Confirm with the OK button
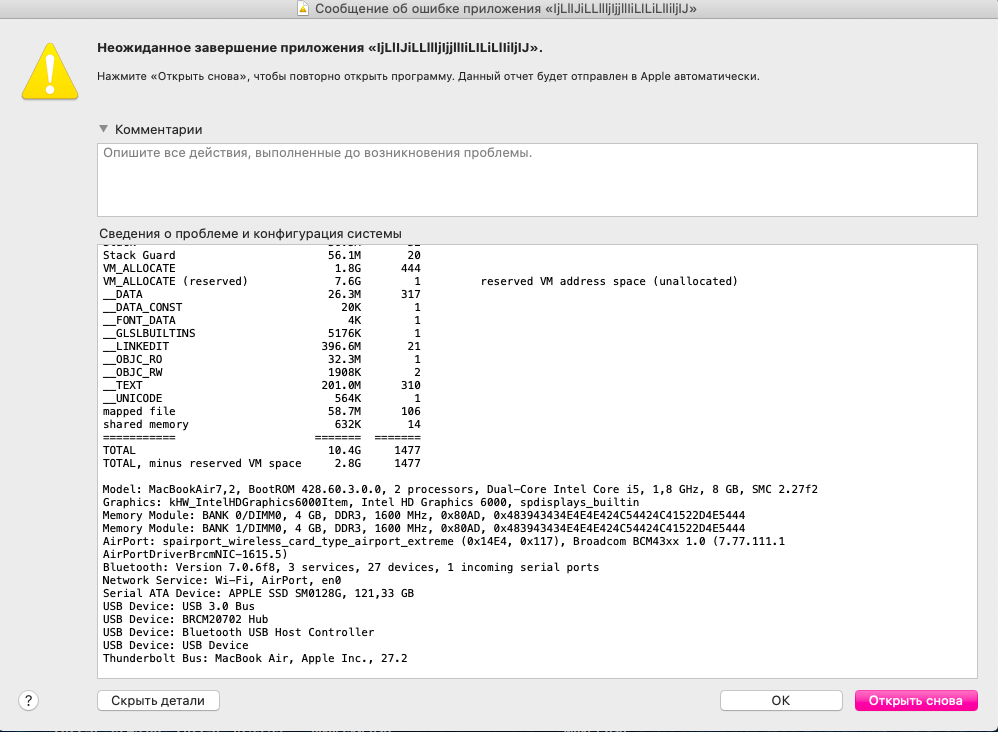Screen dimensions: 998x732 tap(780, 701)
